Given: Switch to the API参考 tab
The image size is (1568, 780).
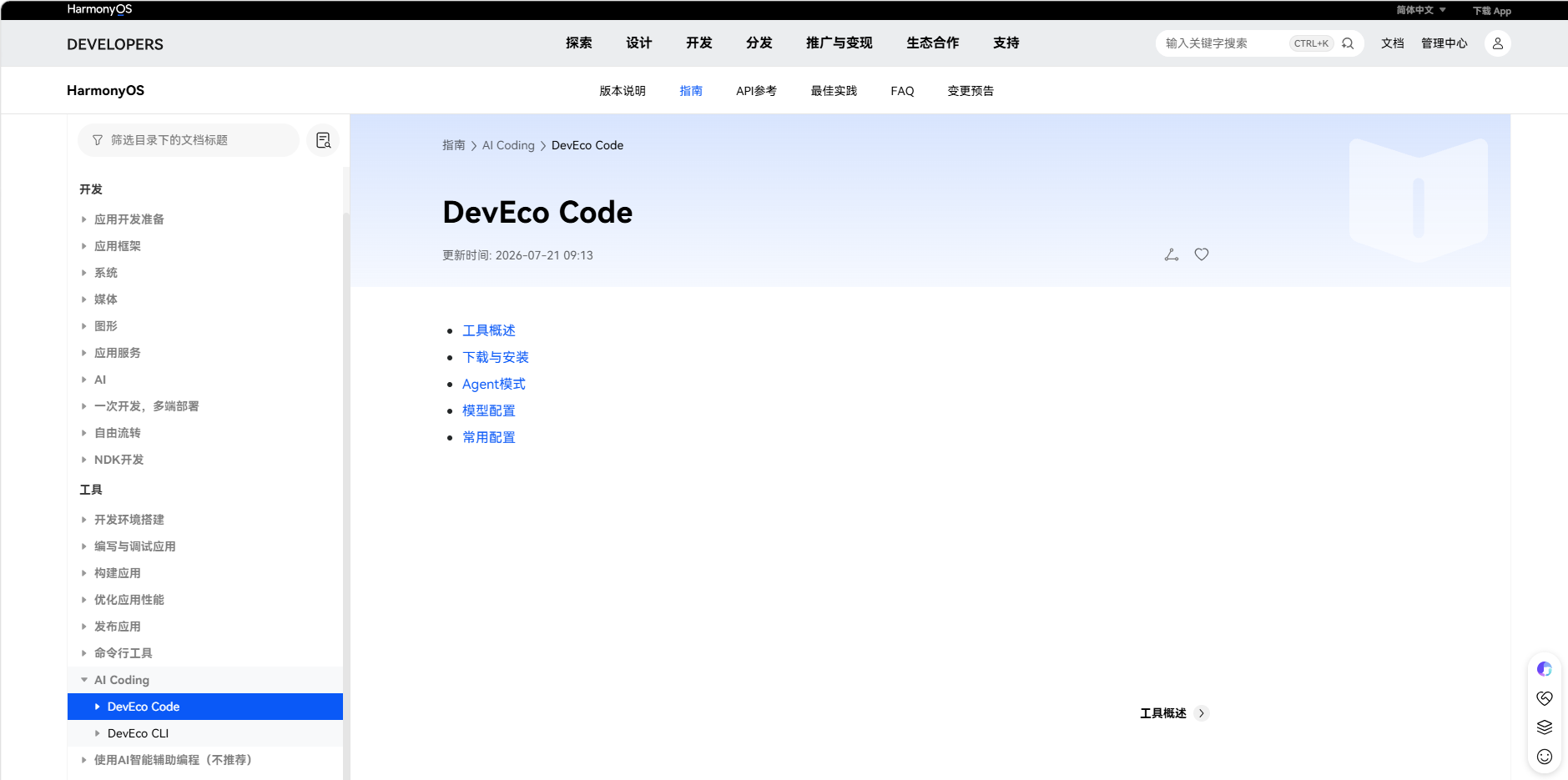Looking at the screenshot, I should [x=756, y=91].
